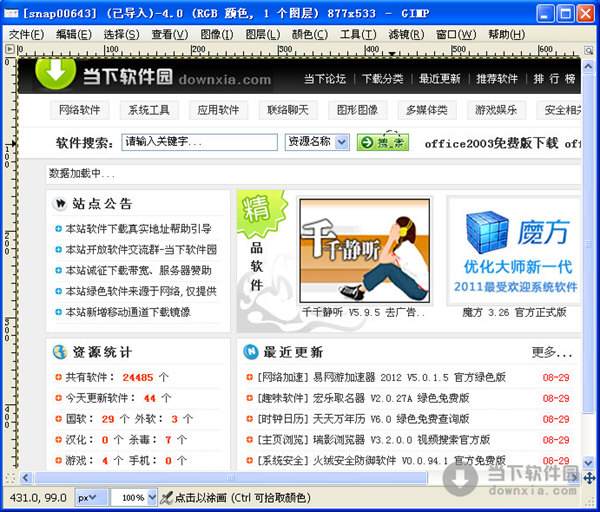Viewport: 600px width, 512px height.
Task: Toggle quick mask button at bottom left
Action: [x=10, y=478]
